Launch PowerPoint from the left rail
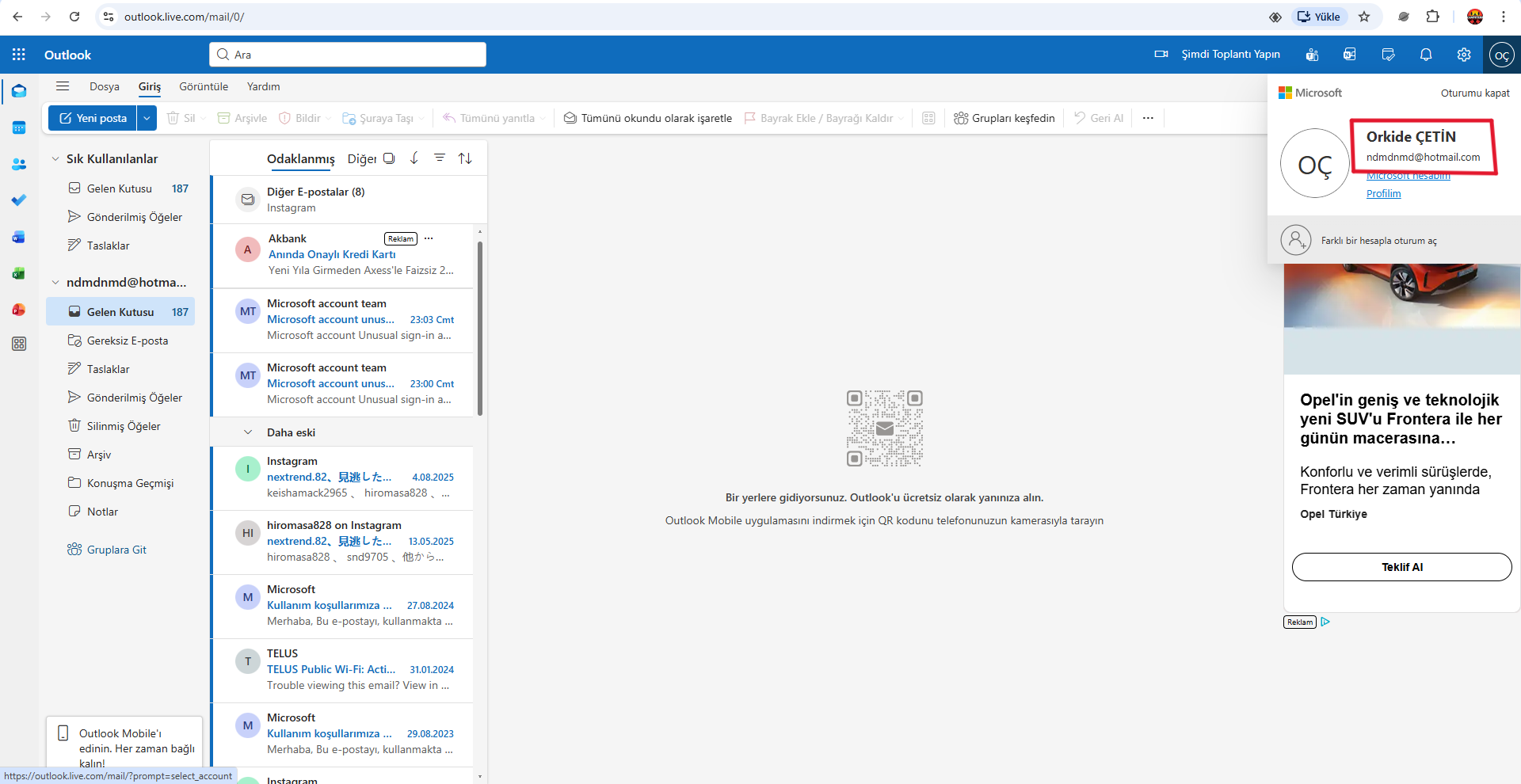This screenshot has height=784, width=1521. (x=19, y=310)
